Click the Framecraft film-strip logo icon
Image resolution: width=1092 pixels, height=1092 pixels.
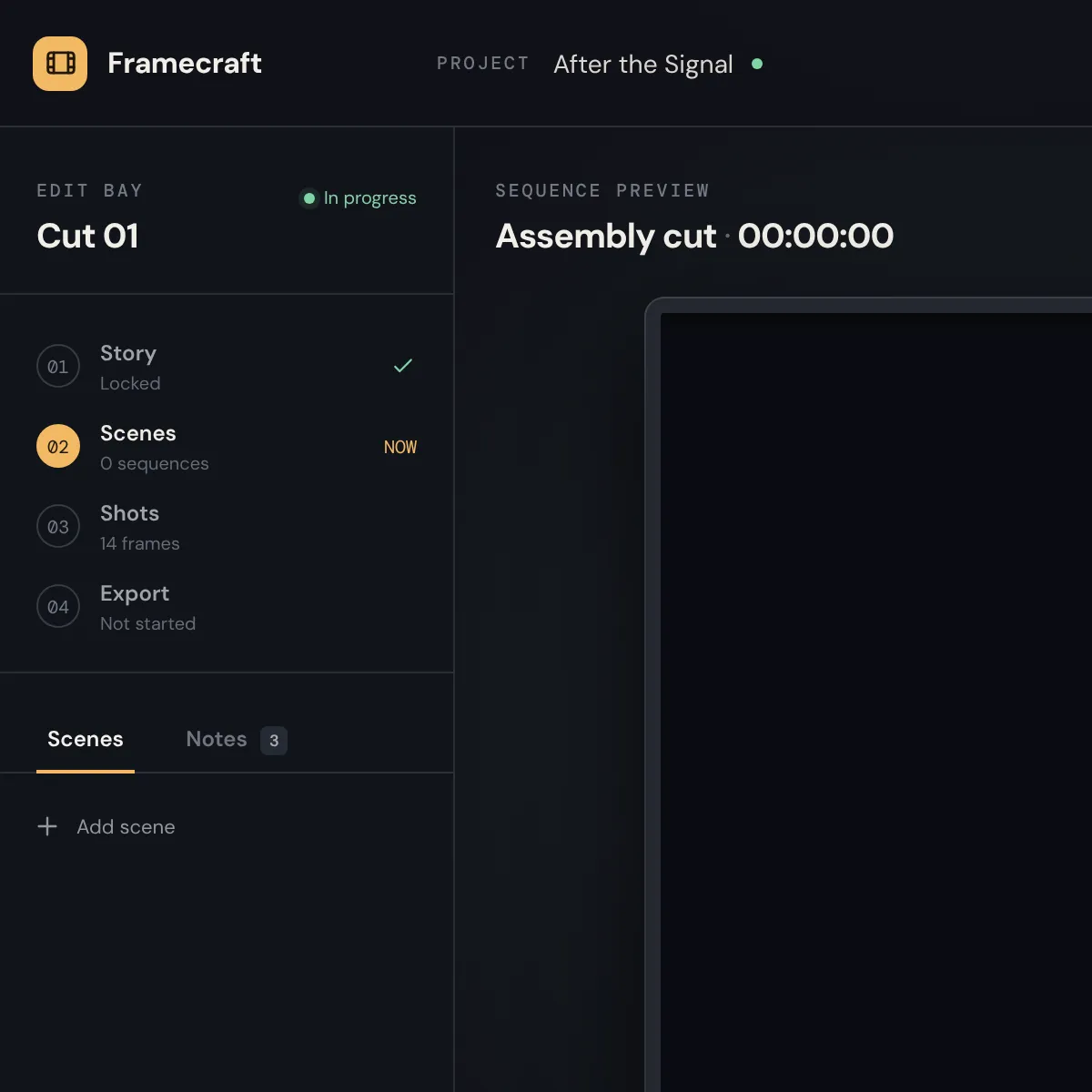click(x=60, y=64)
